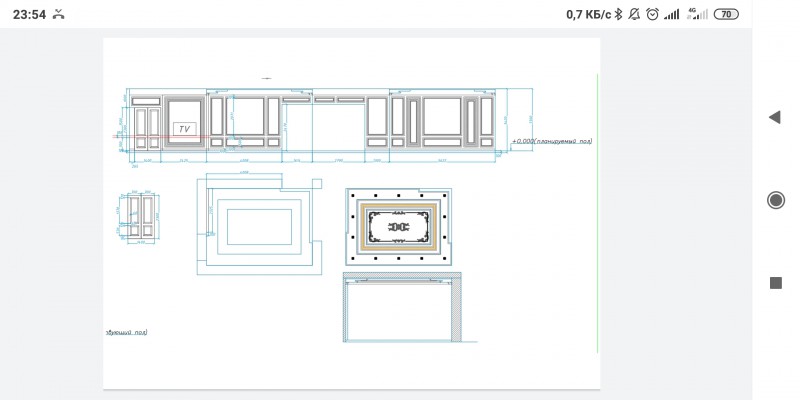
Task: Tap the first cellular signal strength icon
Action: tap(671, 14)
